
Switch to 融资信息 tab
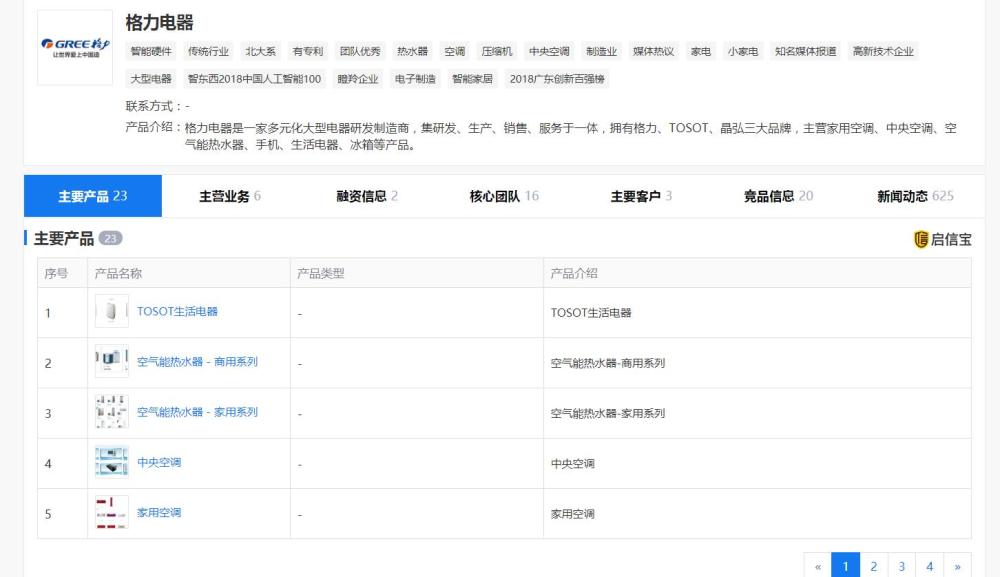click(367, 196)
